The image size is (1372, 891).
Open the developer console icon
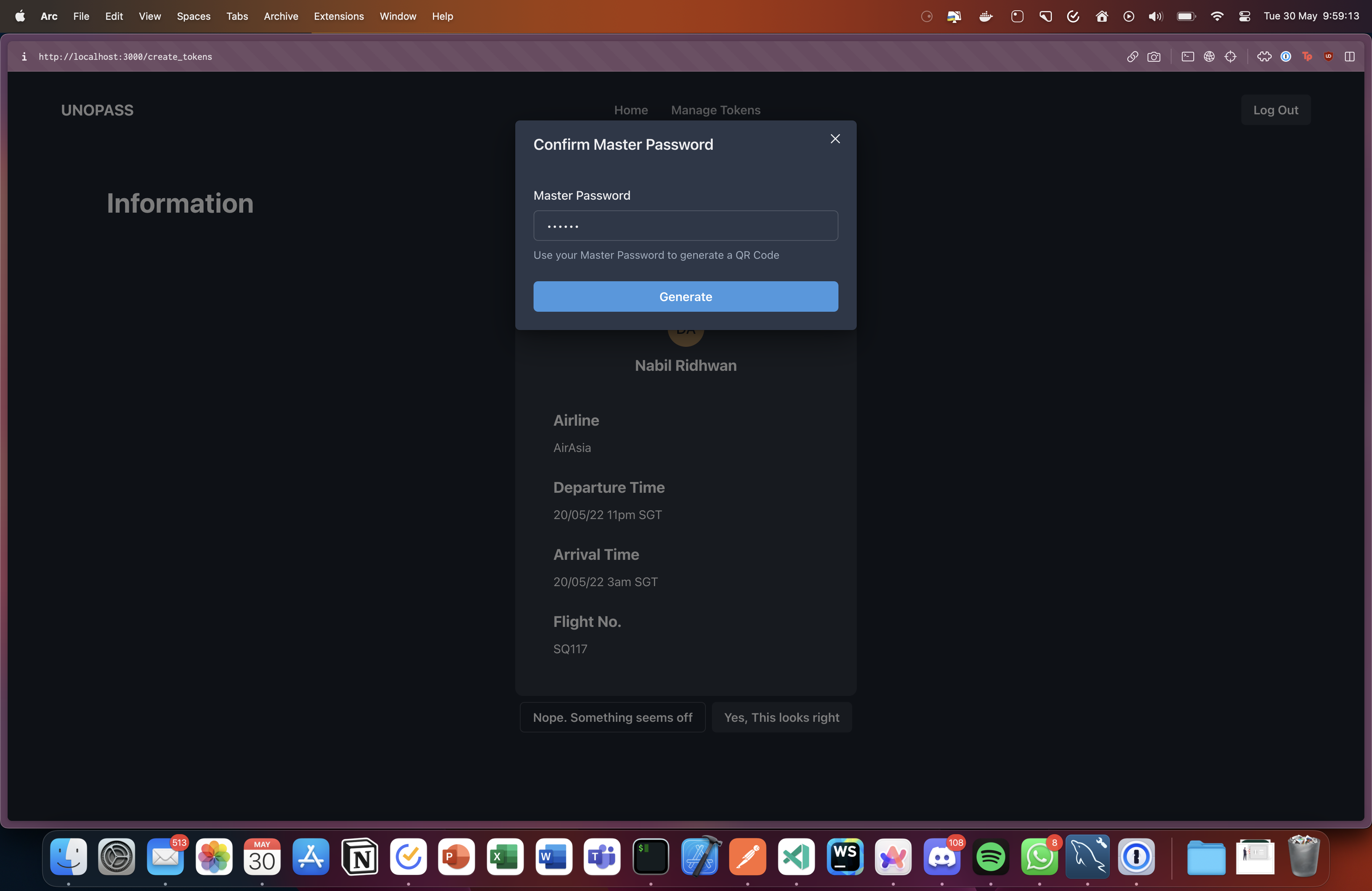coord(1188,56)
